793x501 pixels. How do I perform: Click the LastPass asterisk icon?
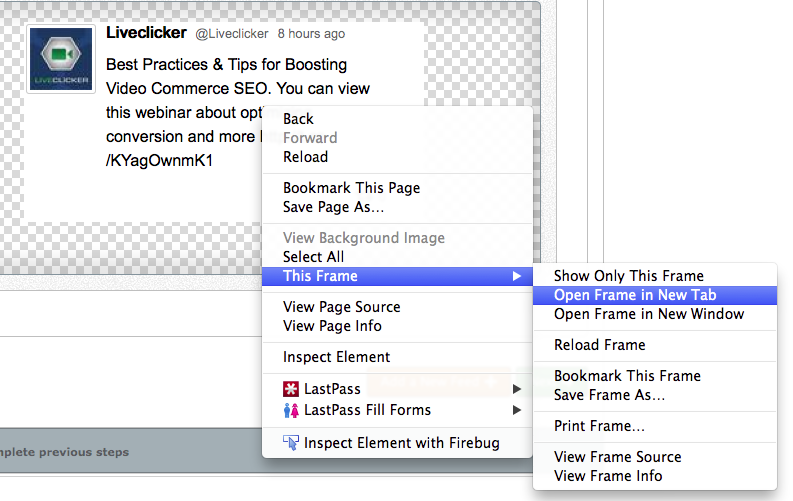(x=291, y=388)
